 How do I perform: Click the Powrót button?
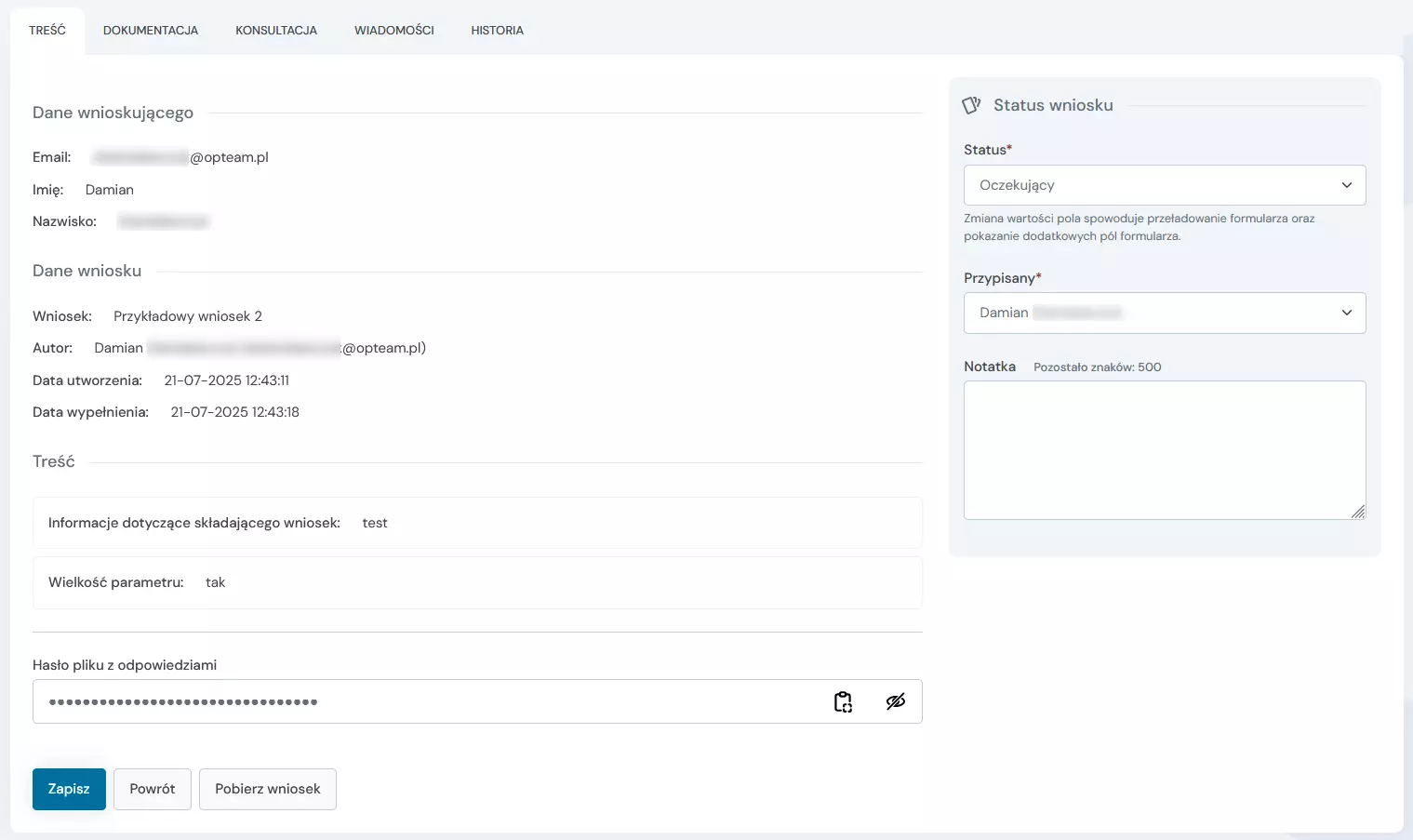click(x=153, y=789)
